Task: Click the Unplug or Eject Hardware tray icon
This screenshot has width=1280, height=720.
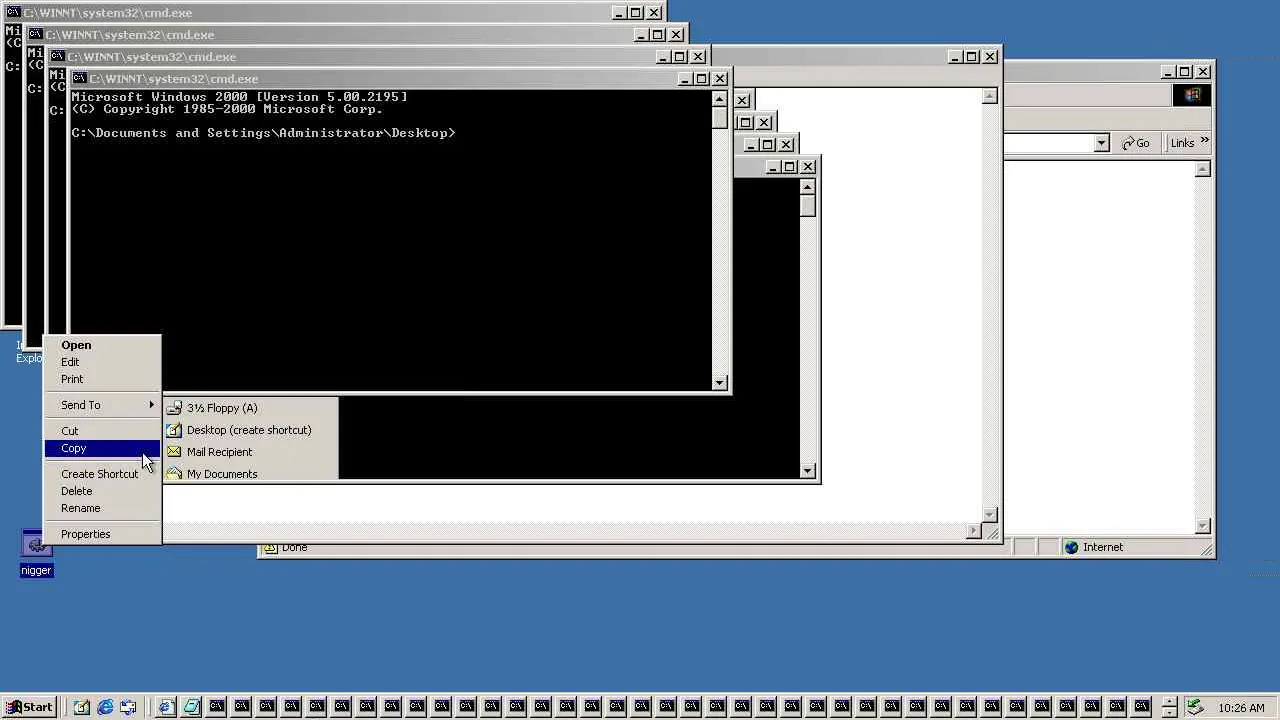Action: pyautogui.click(x=1194, y=707)
